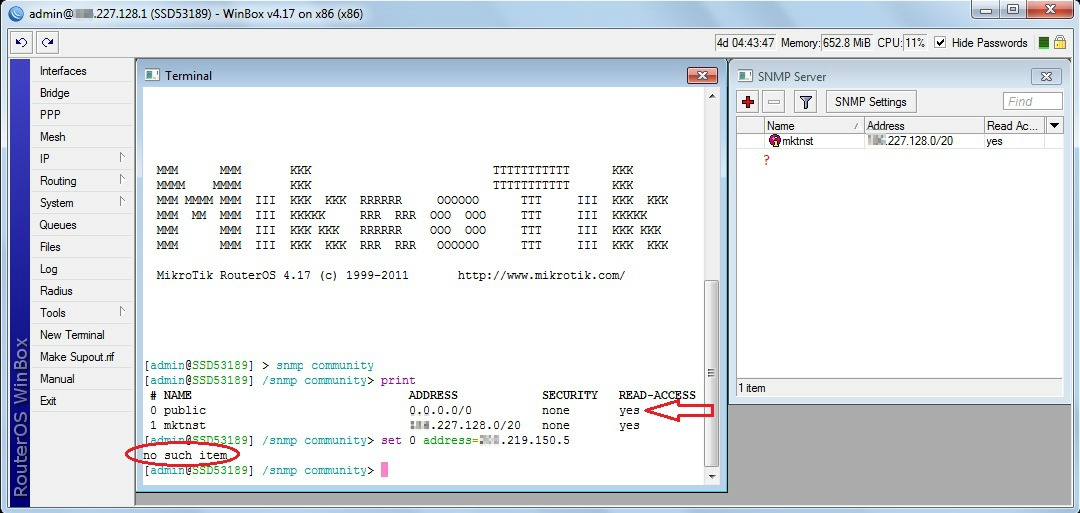Add a new SNMP community (red plus)

click(x=748, y=102)
